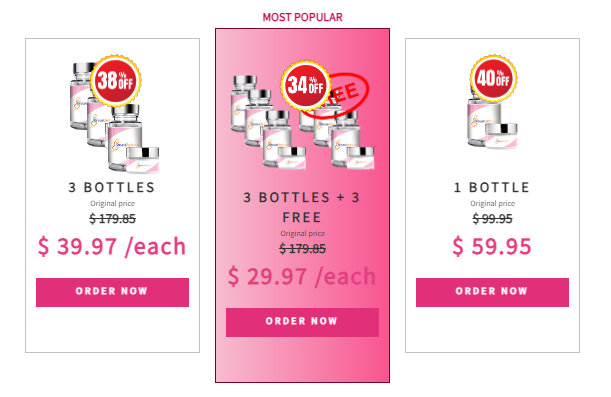
Task: Click struck-through $179.85 in the pink card
Action: [302, 249]
